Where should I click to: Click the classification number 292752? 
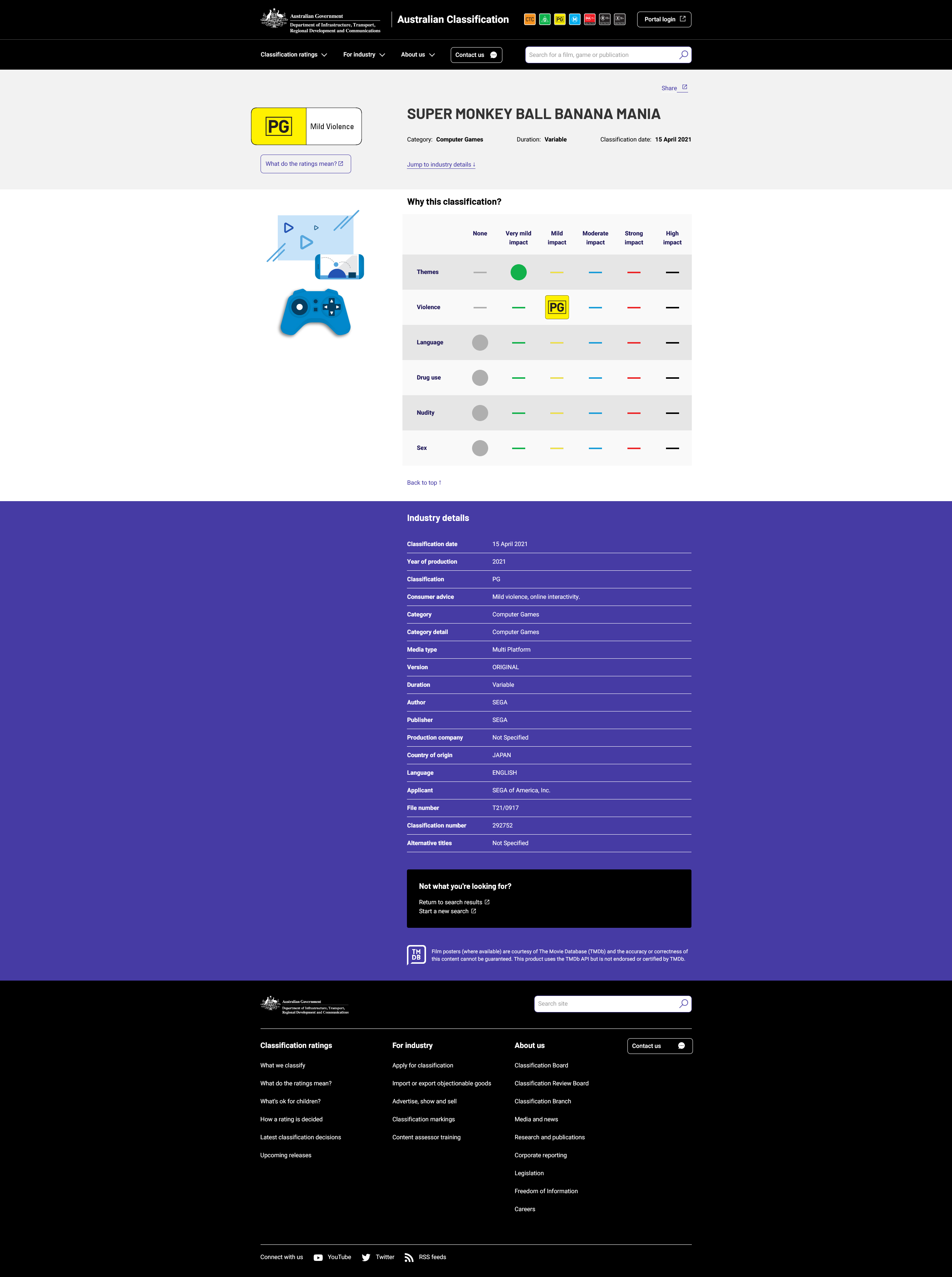(x=502, y=825)
